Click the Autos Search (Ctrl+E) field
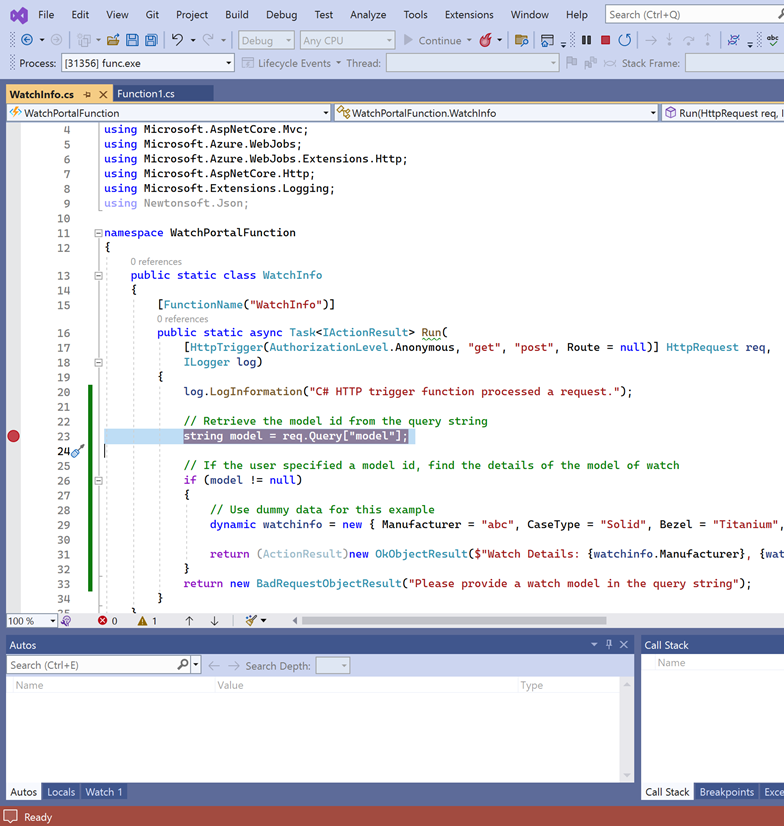Image resolution: width=784 pixels, height=826 pixels. (92, 665)
